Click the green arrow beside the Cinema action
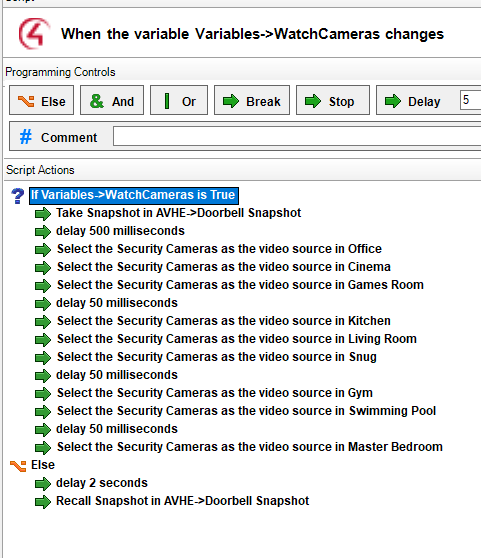Image resolution: width=481 pixels, height=558 pixels. coord(43,268)
